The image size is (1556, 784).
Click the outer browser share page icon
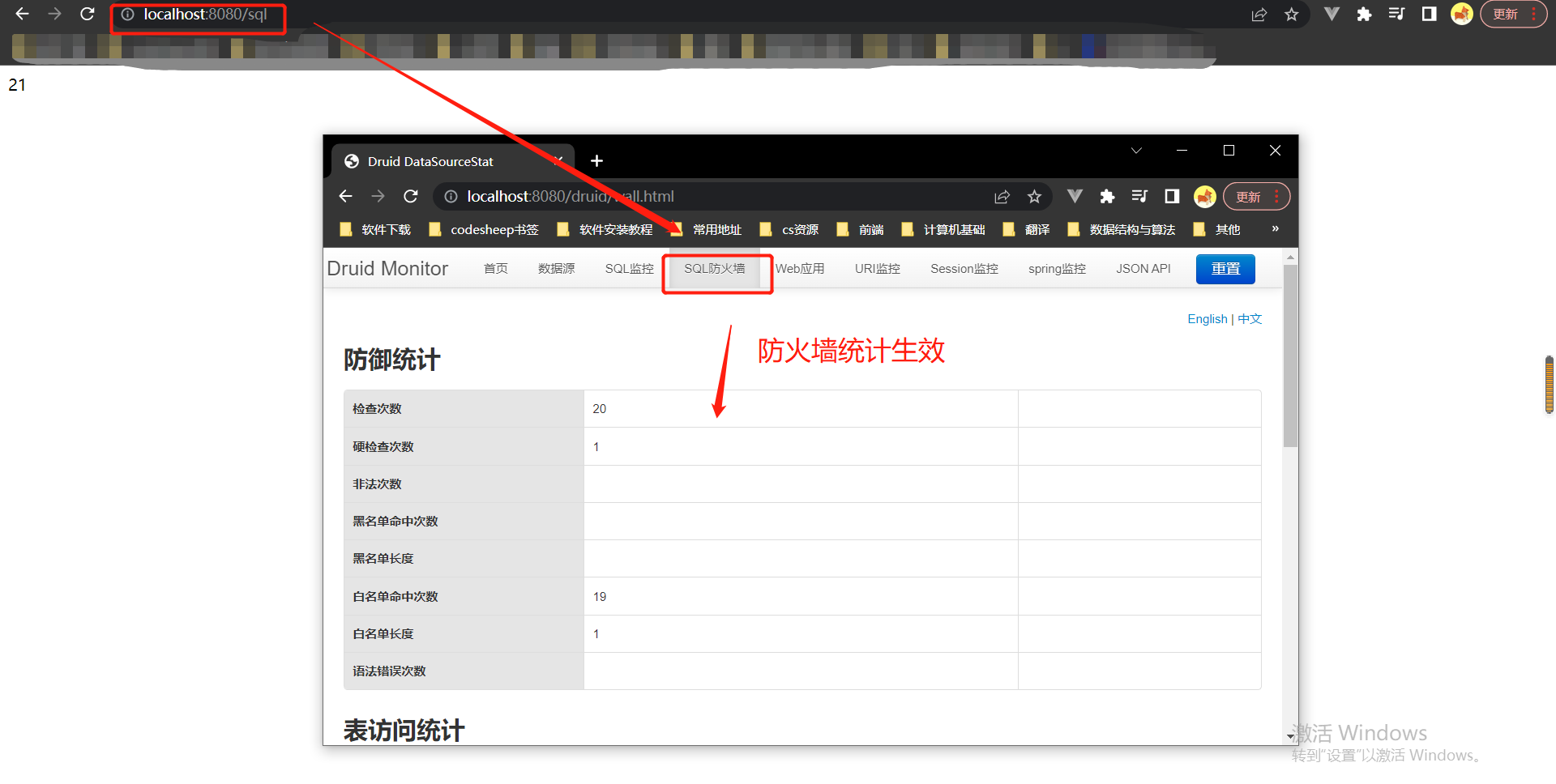pyautogui.click(x=1259, y=15)
